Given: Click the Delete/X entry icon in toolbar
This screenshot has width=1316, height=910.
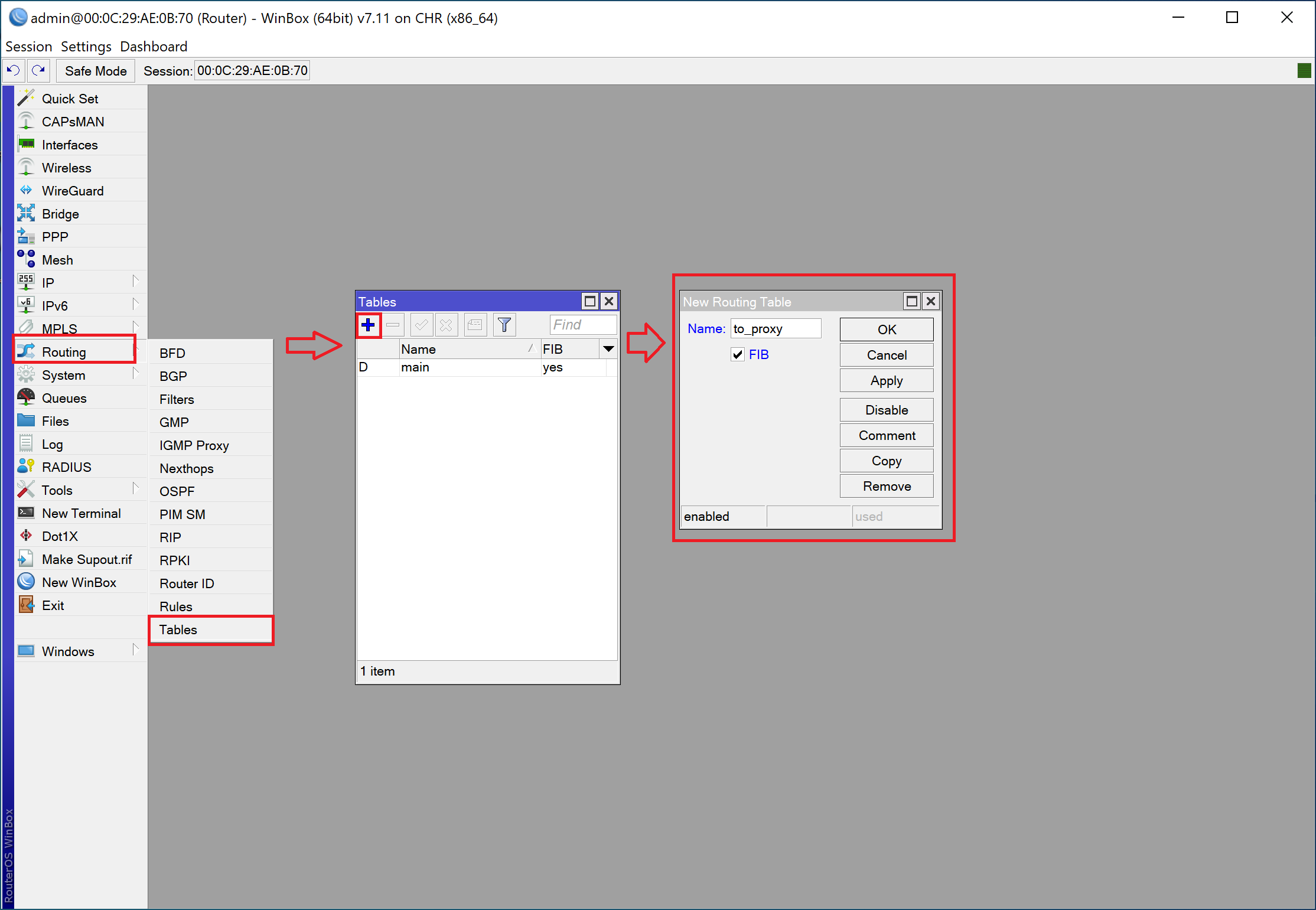Looking at the screenshot, I should coord(448,326).
